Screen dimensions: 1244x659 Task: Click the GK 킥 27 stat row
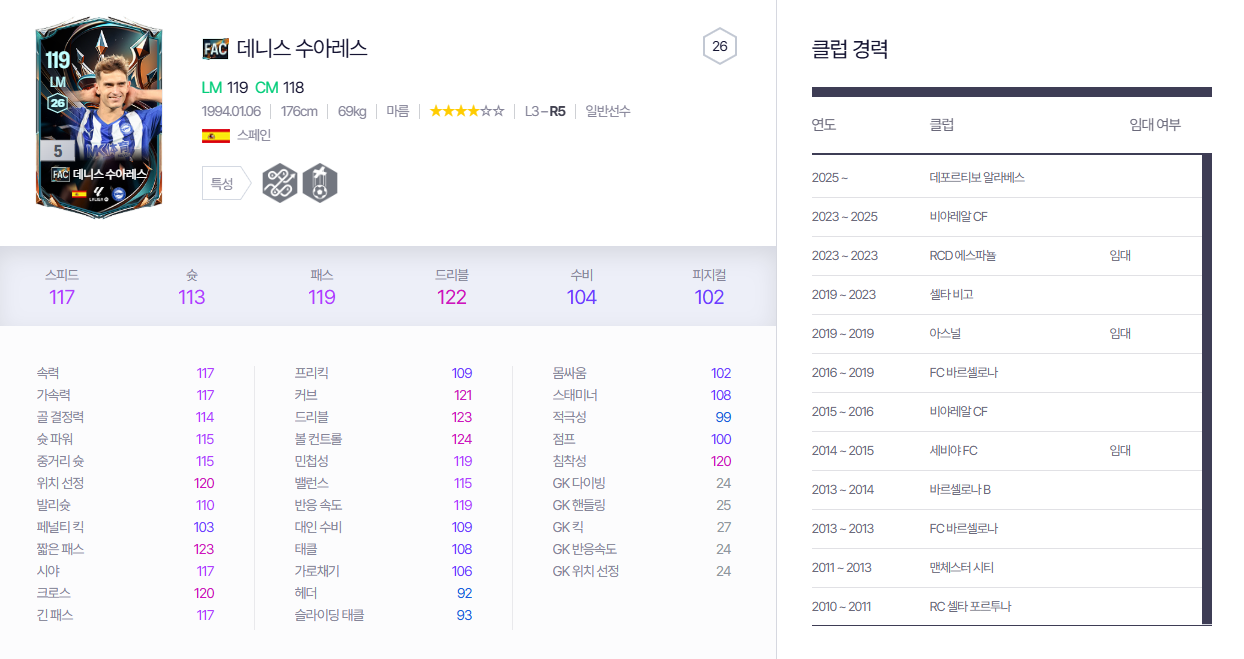tap(642, 527)
